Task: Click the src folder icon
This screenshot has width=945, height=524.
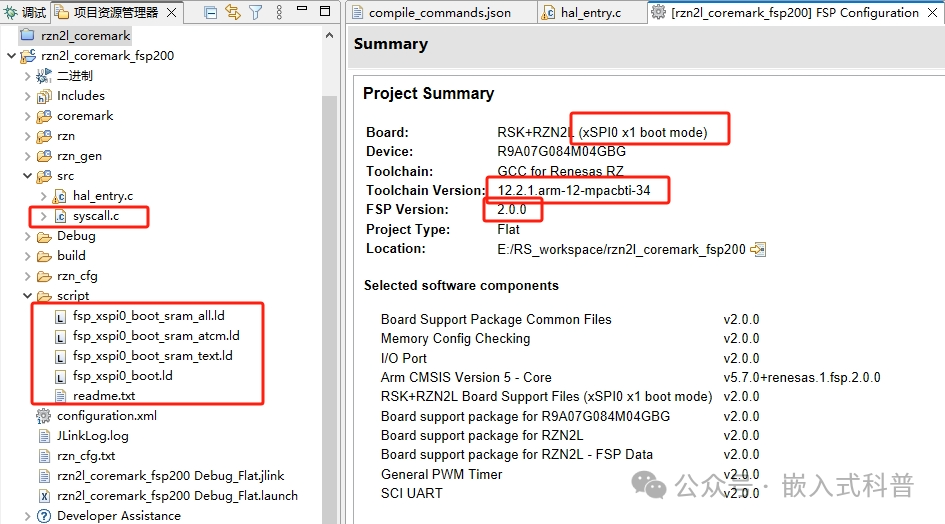Action: tap(43, 176)
